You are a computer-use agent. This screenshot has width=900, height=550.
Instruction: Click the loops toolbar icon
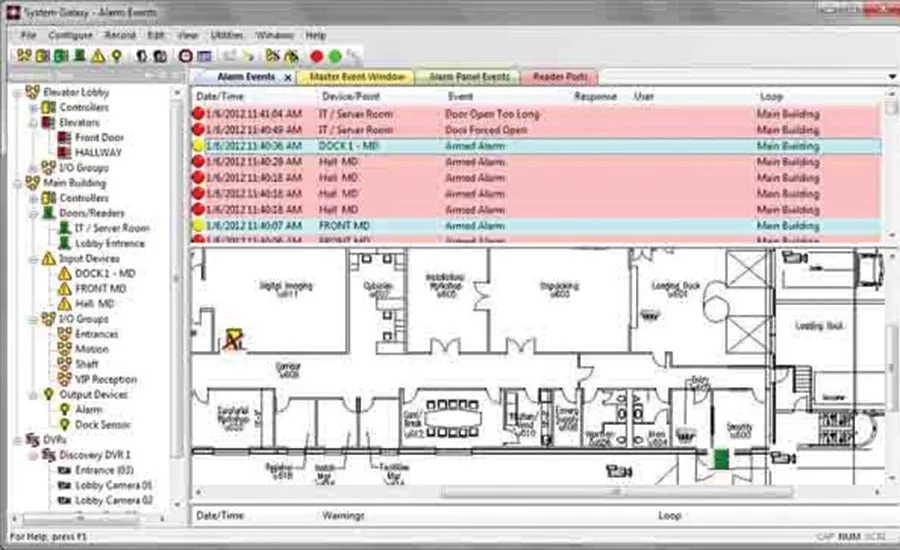click(x=24, y=56)
